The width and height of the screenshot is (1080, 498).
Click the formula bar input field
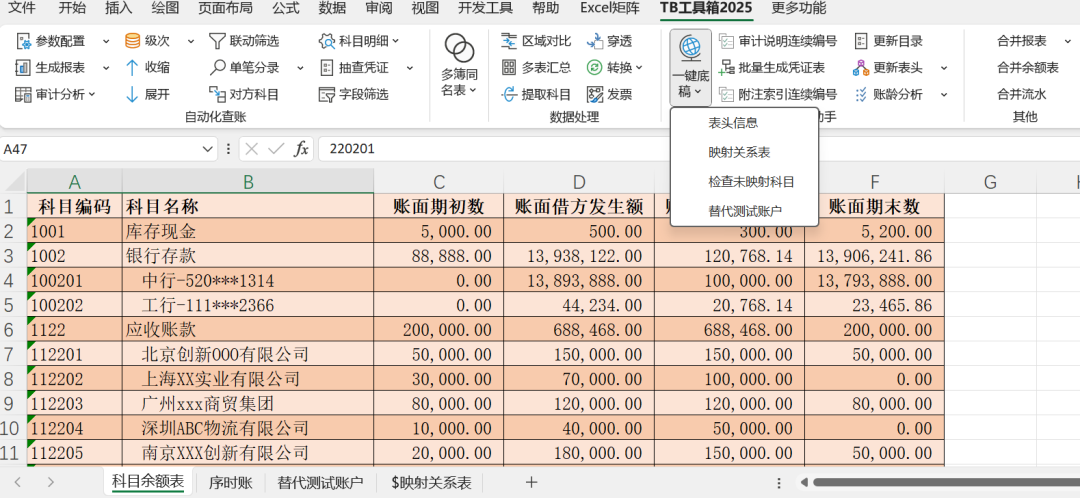699,149
